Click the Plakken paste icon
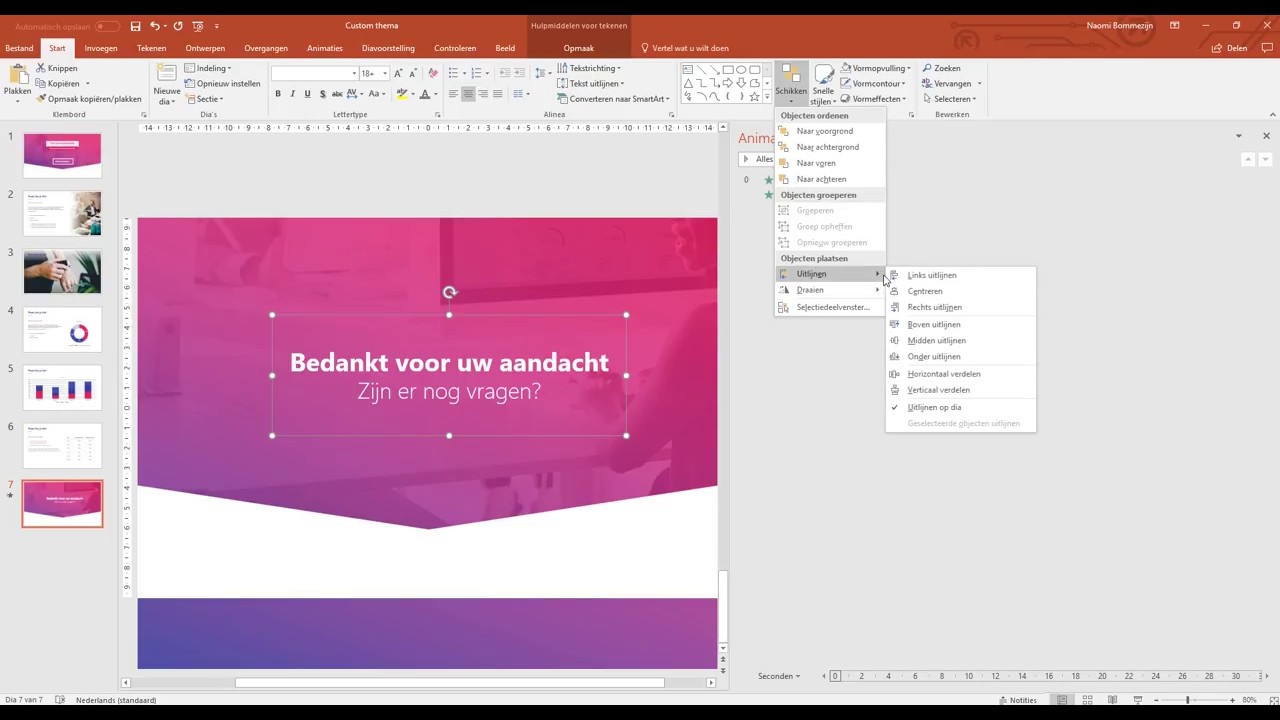This screenshot has width=1280, height=720. 17,75
